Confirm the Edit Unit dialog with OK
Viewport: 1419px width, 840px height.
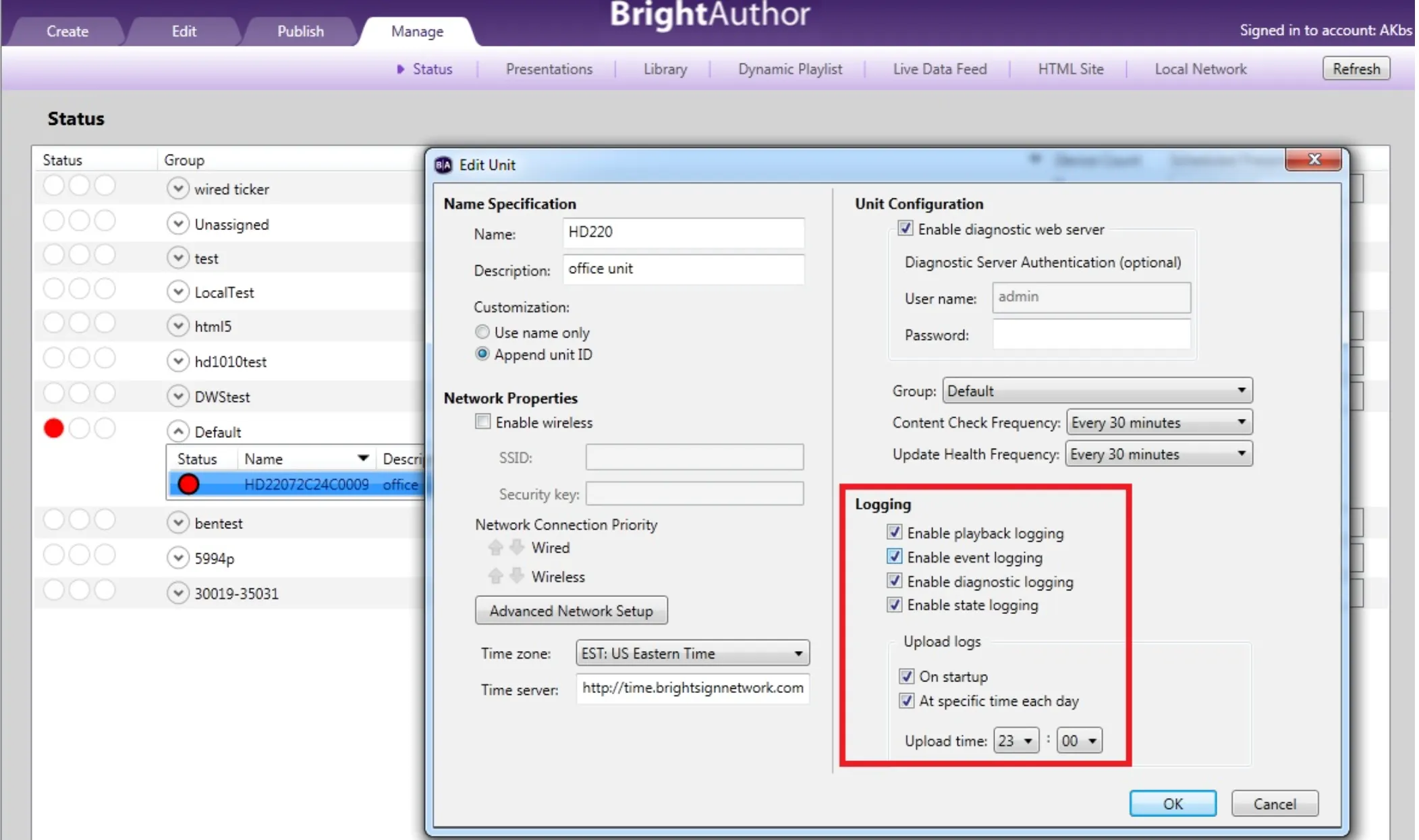point(1173,804)
